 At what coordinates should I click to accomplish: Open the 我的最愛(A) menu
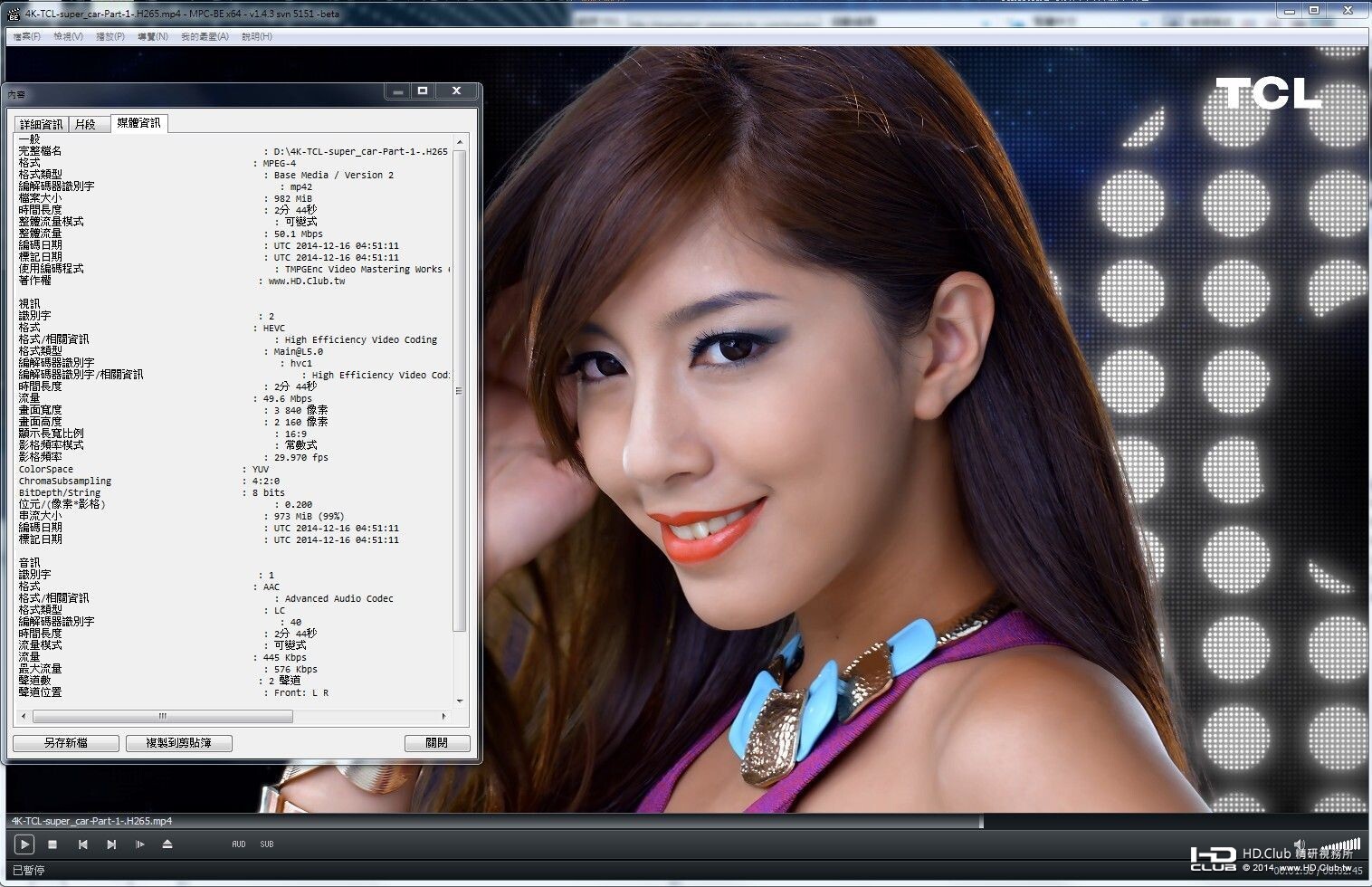(205, 36)
